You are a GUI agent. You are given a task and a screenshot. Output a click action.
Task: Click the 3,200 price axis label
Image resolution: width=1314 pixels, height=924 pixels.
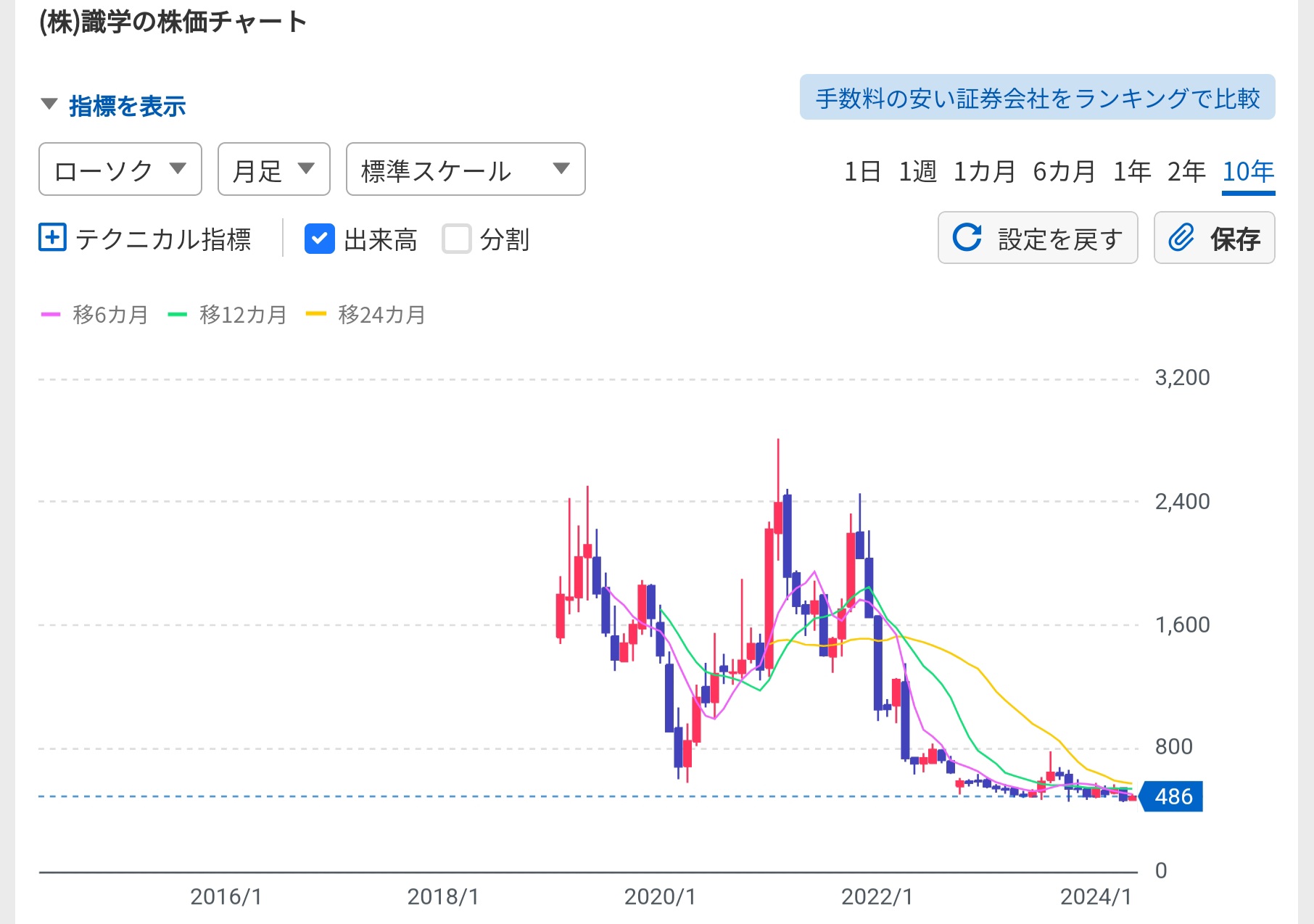pos(1182,378)
